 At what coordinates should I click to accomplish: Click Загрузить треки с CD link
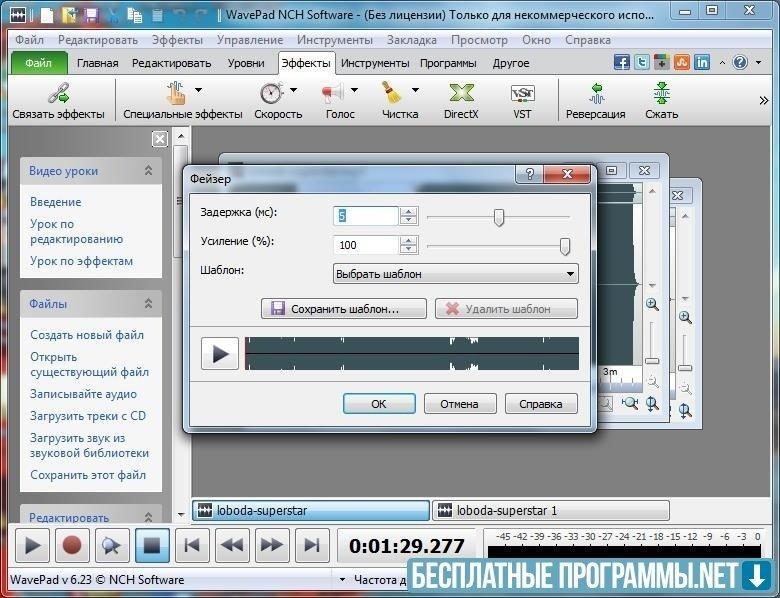click(x=88, y=416)
